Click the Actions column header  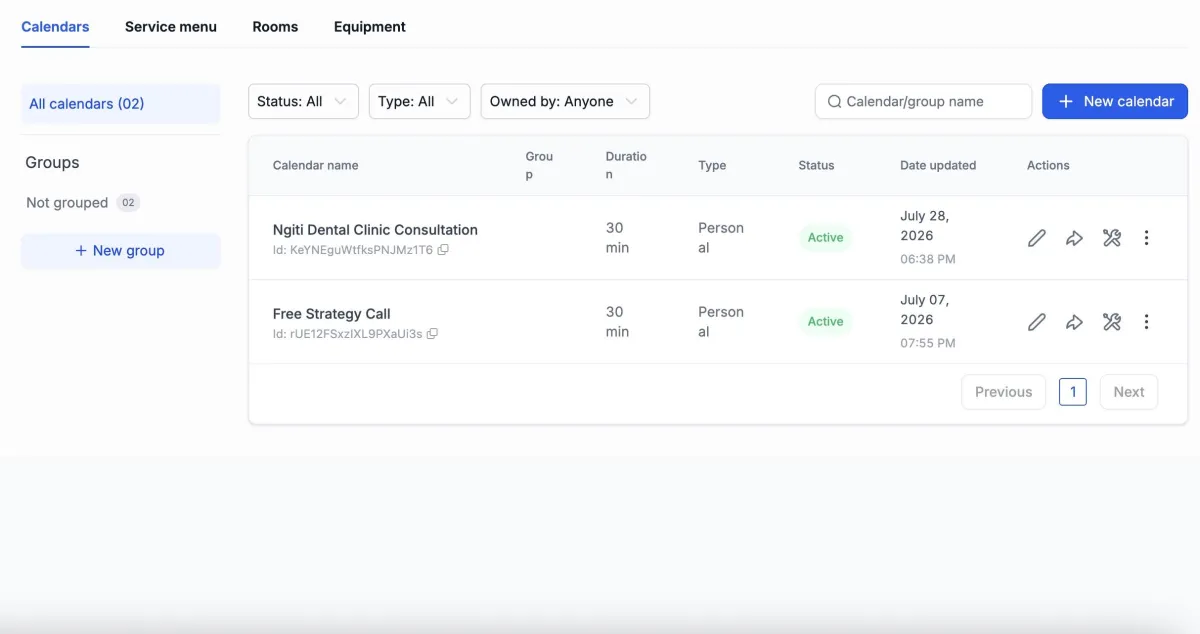click(1048, 165)
